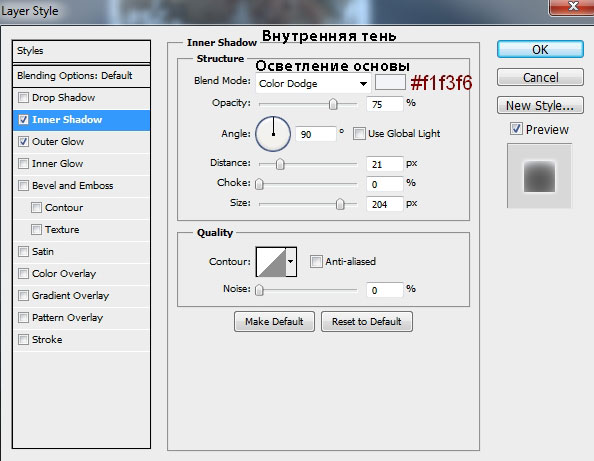
Task: Check Use Global Light option
Action: click(x=359, y=133)
